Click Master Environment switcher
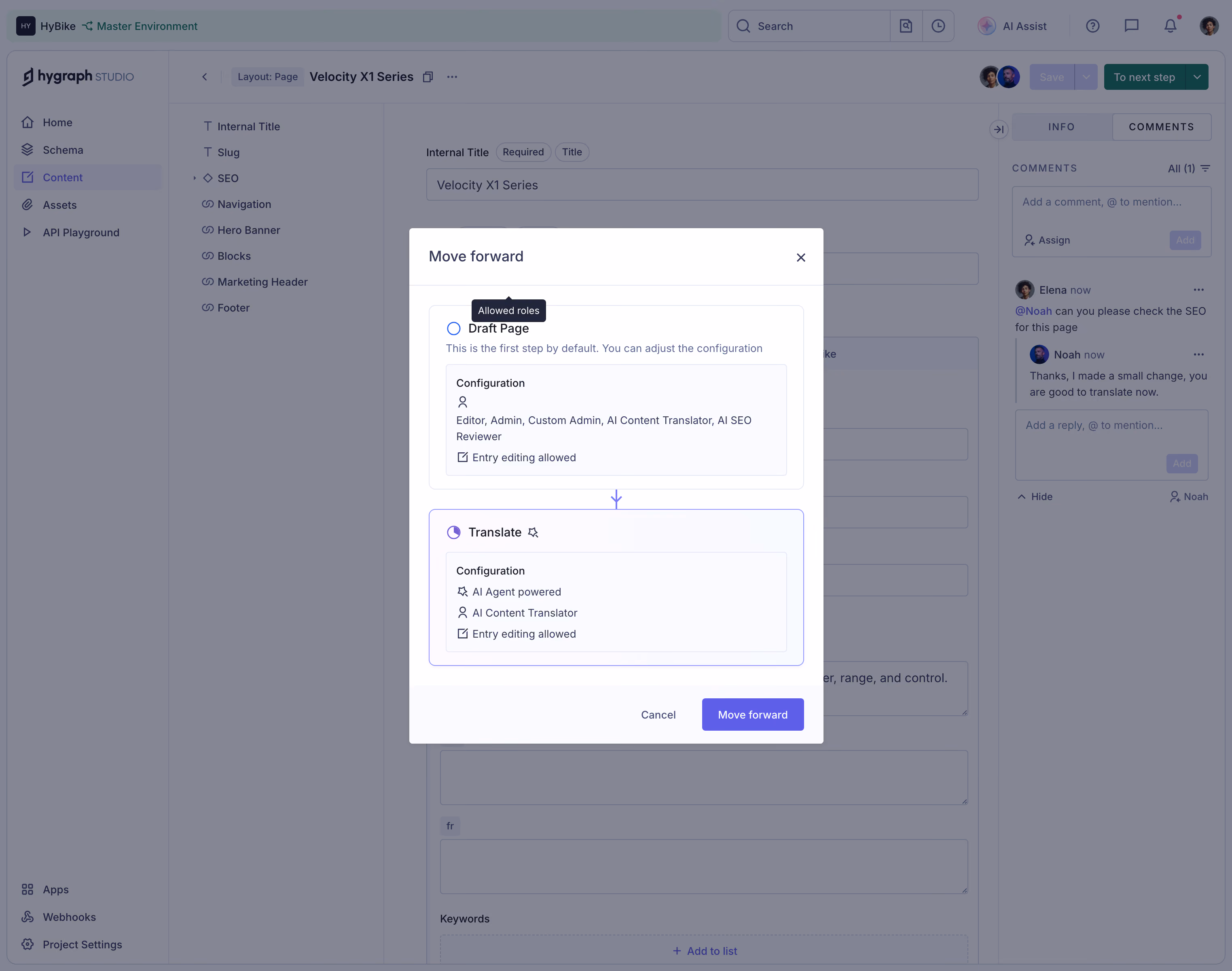Image resolution: width=1232 pixels, height=971 pixels. [140, 26]
